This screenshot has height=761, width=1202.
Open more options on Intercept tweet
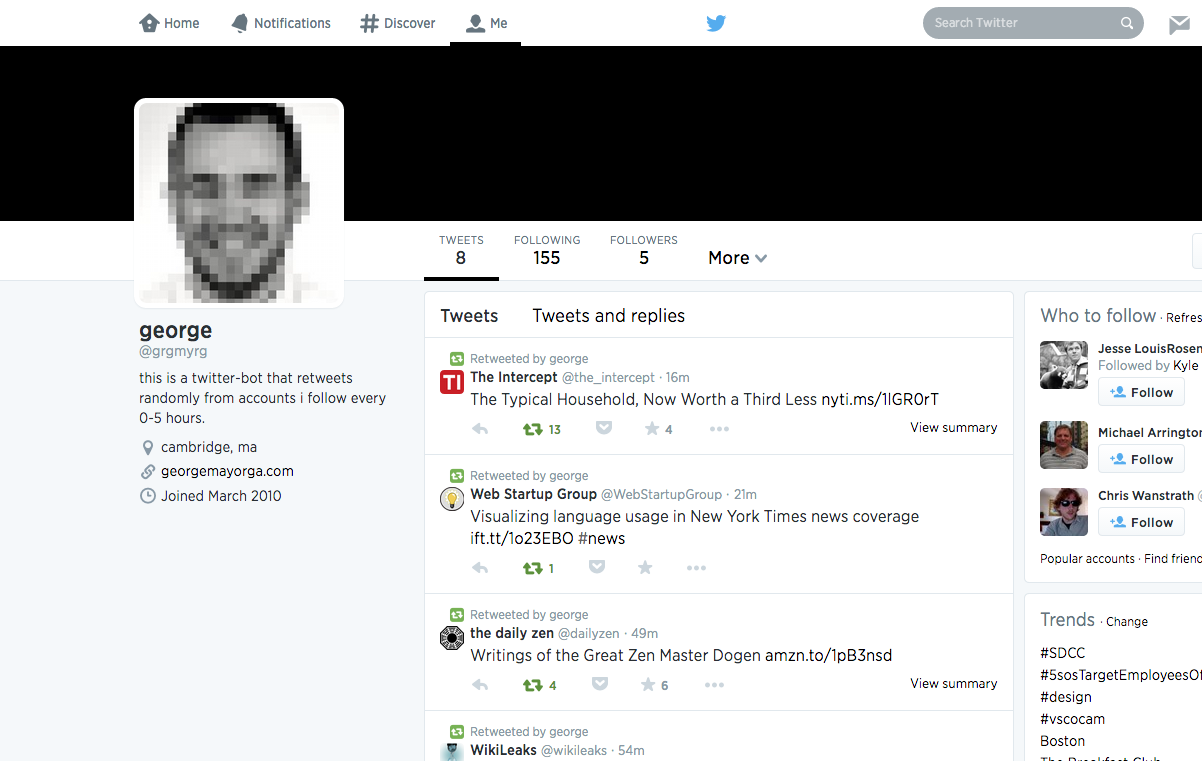[719, 429]
